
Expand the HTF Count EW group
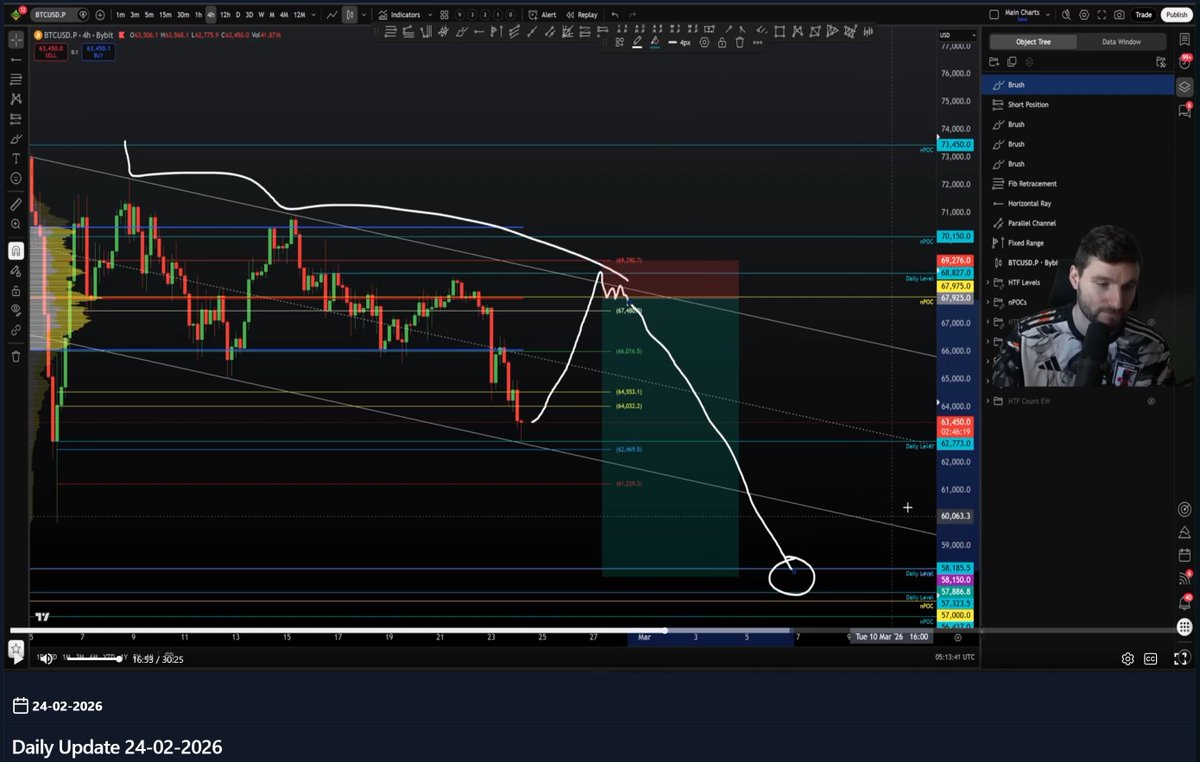[988, 401]
